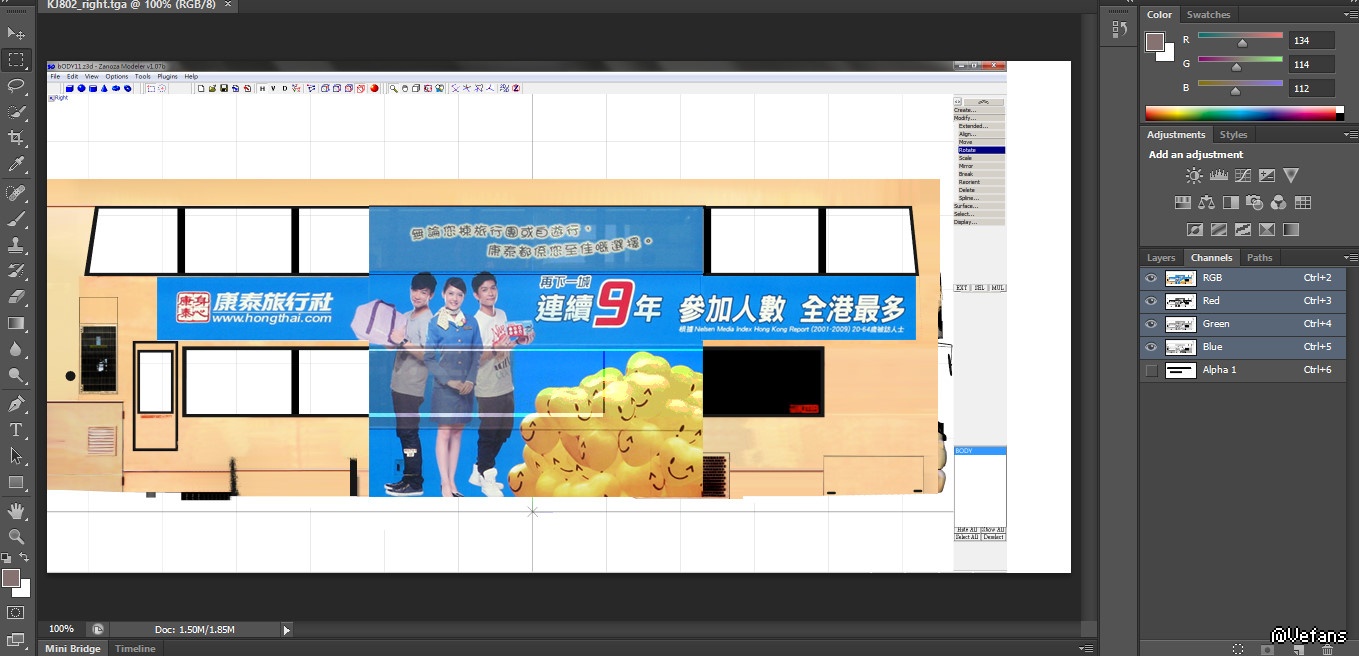The image size is (1359, 656).
Task: Add a Gradient Map adjustment
Action: click(1291, 229)
